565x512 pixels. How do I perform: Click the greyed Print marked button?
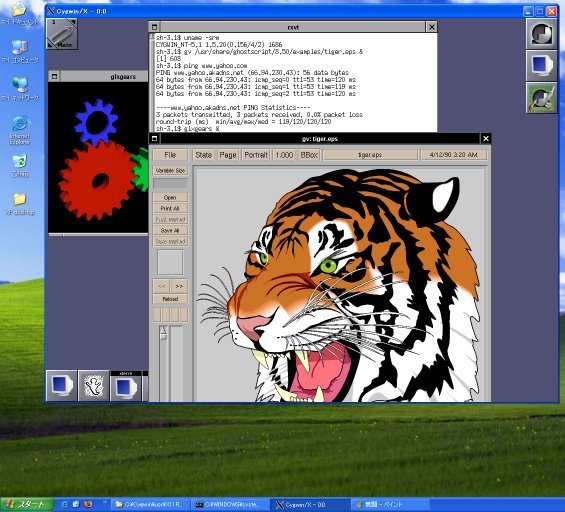170,219
